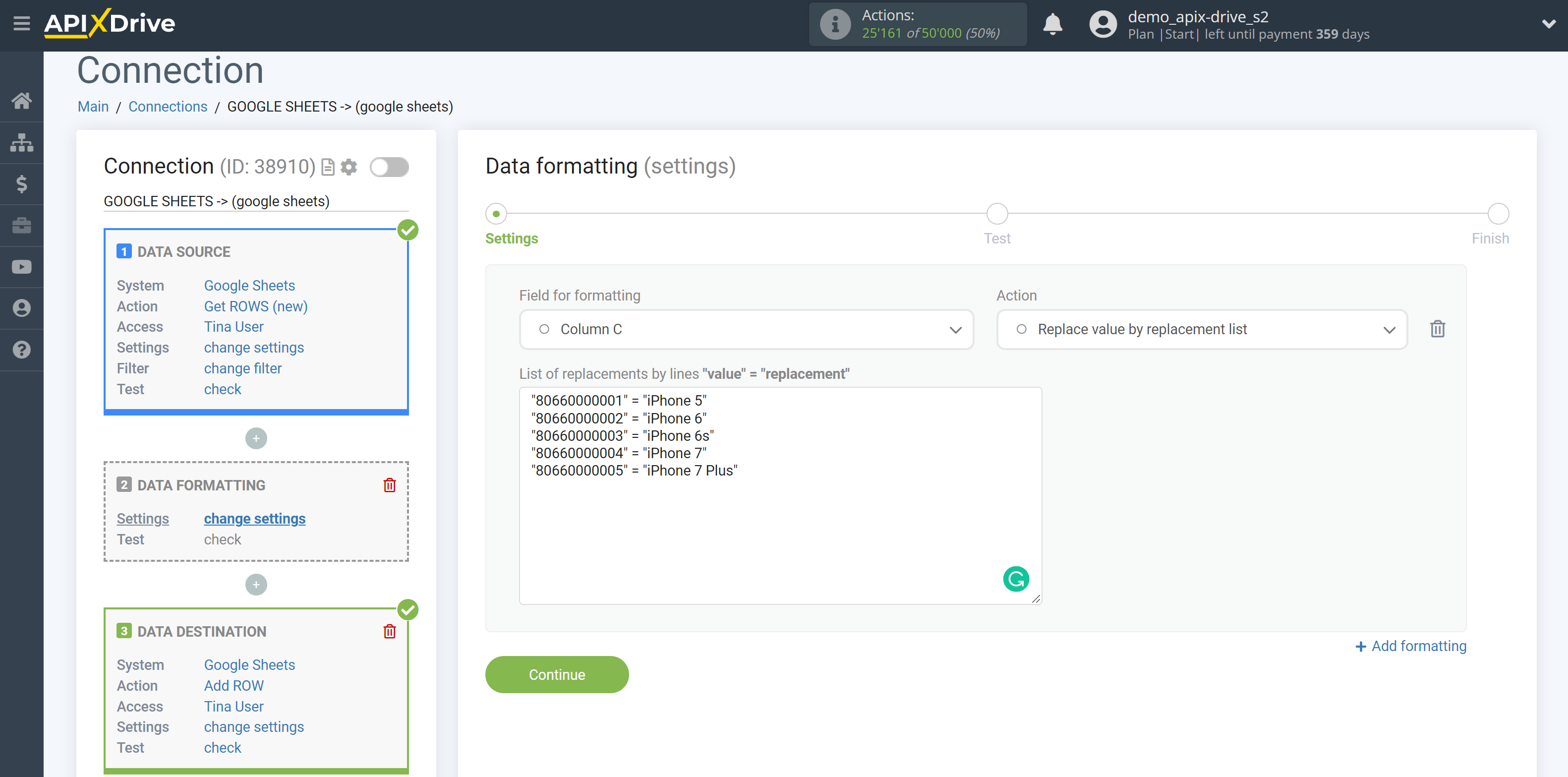Click Add formatting link

pos(1411,646)
